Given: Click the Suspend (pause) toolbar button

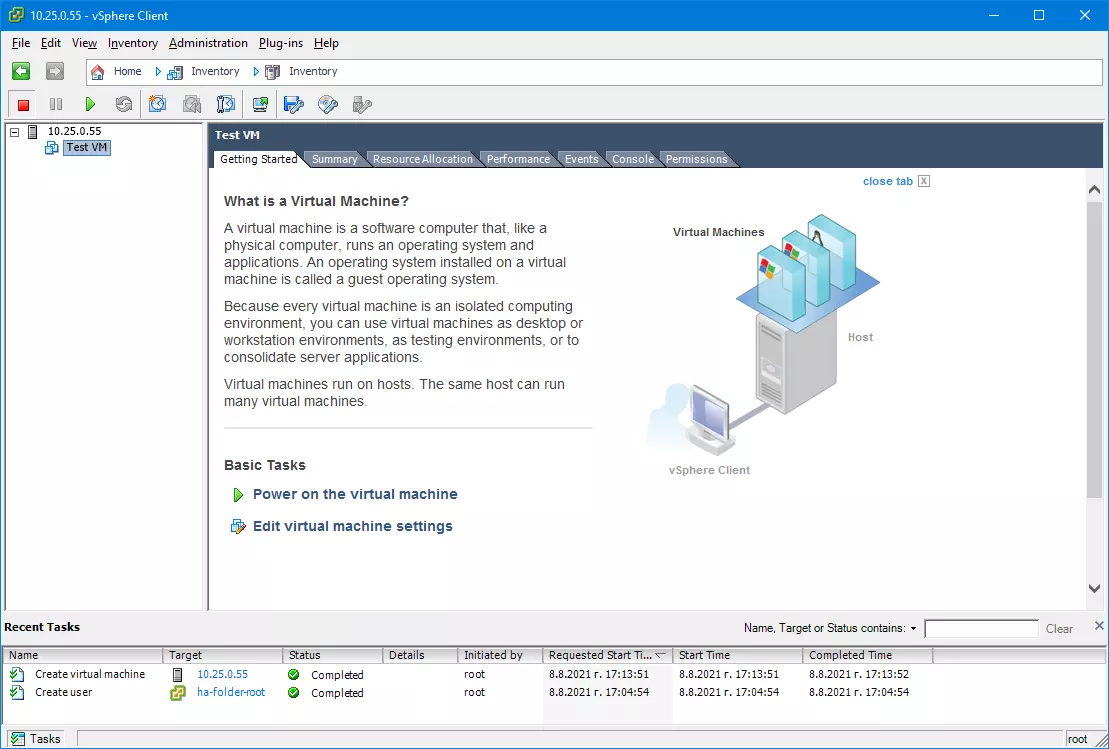Looking at the screenshot, I should [56, 105].
